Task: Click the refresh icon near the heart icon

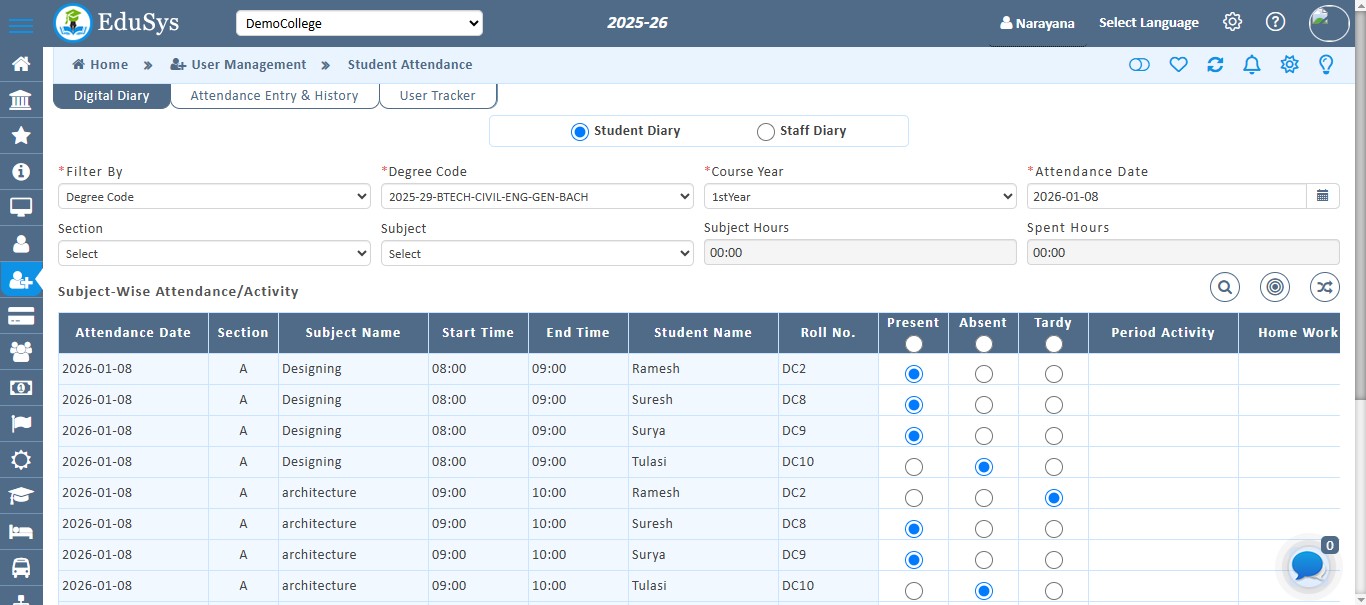Action: click(1215, 64)
